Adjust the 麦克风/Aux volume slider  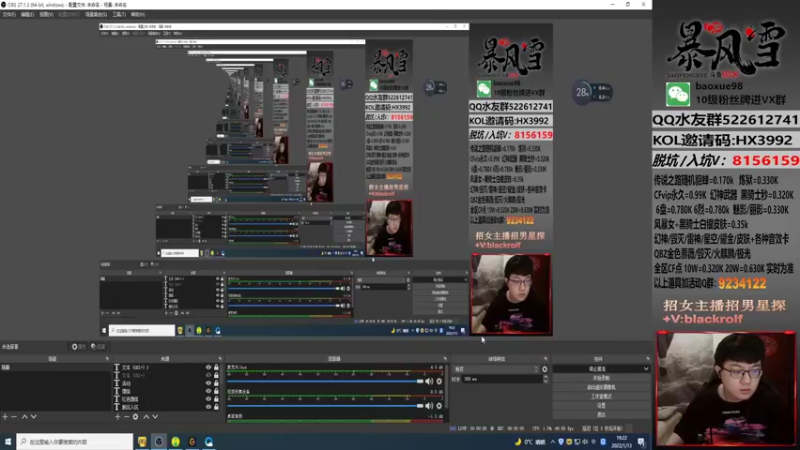[x=325, y=381]
